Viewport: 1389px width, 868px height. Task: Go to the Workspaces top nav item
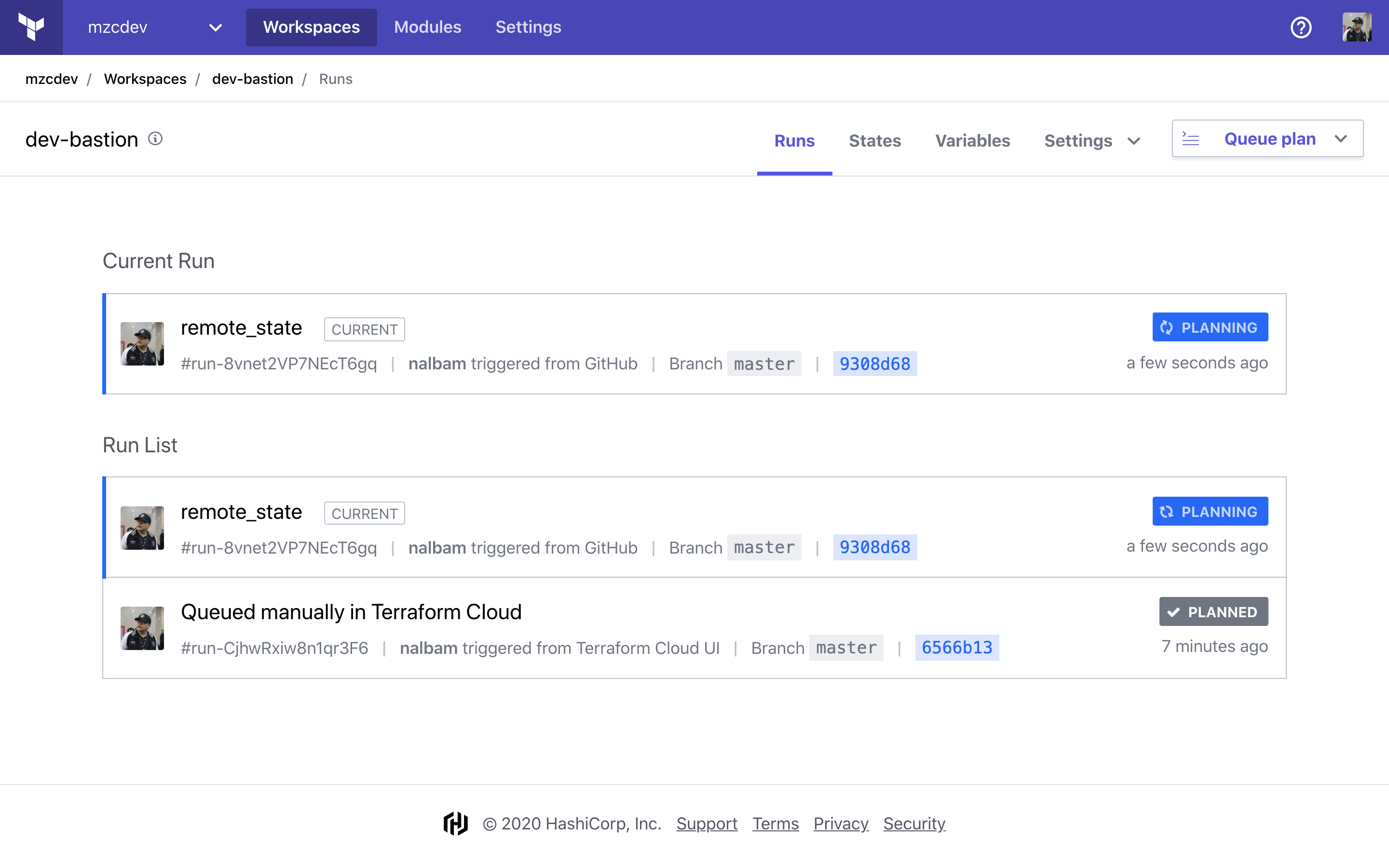pos(311,27)
